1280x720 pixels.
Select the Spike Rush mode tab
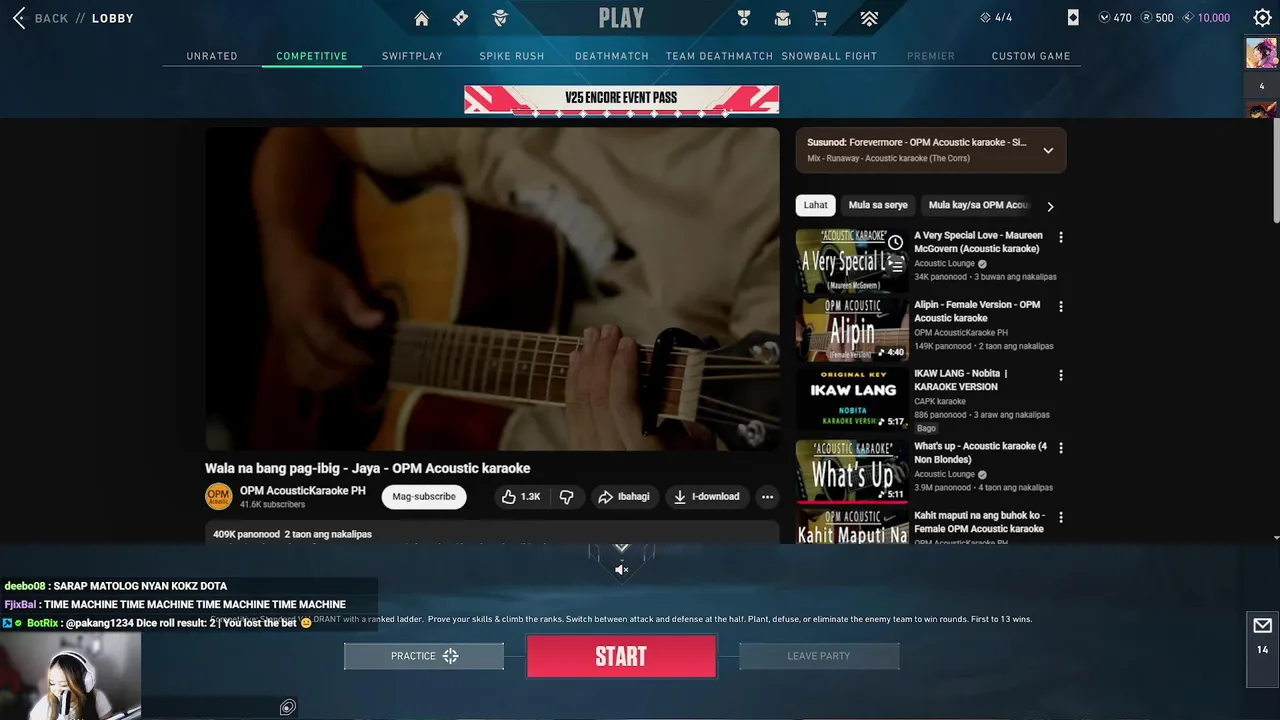tap(512, 56)
